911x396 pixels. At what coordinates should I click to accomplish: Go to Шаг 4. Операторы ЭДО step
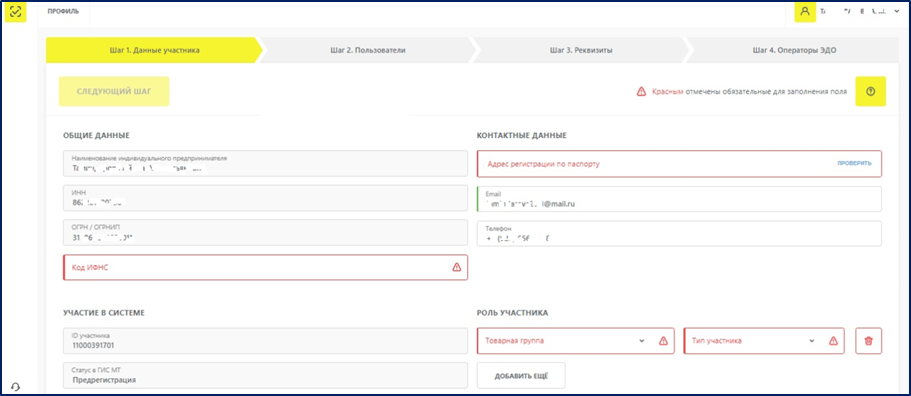(x=794, y=50)
